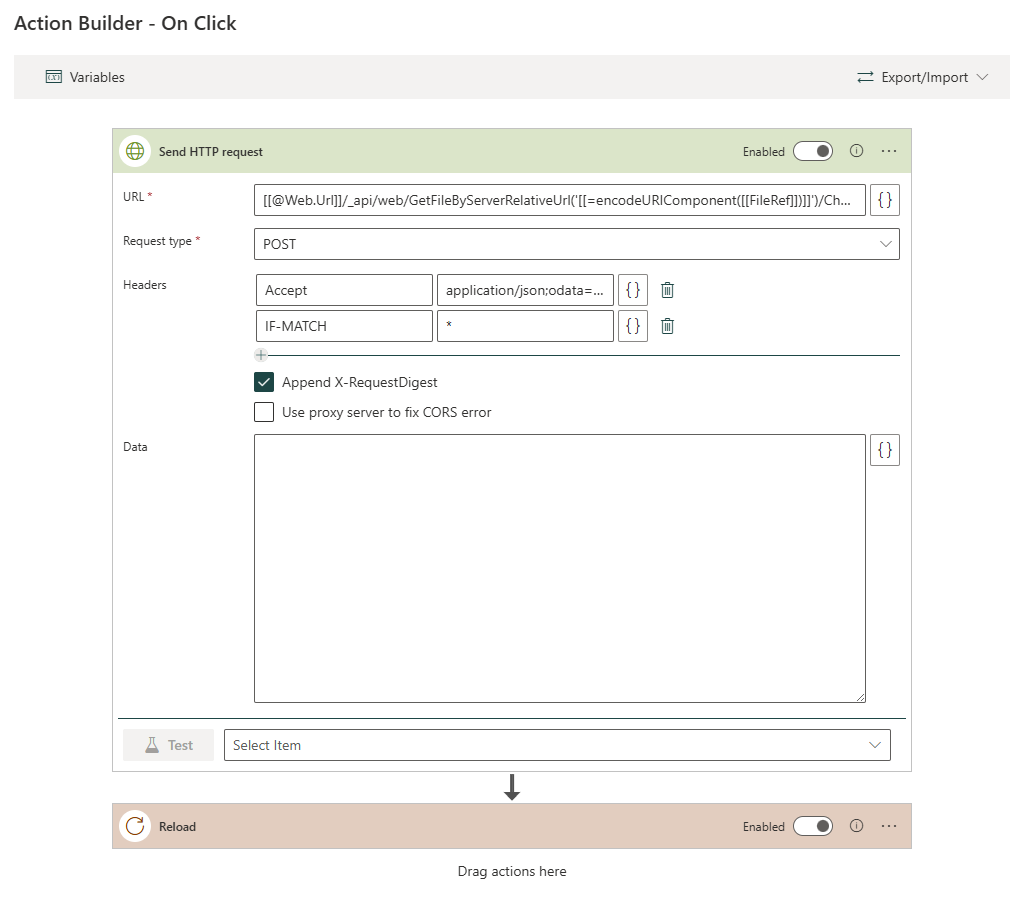This screenshot has width=1015, height=902.
Task: Expand the Export/Import menu
Action: (923, 77)
